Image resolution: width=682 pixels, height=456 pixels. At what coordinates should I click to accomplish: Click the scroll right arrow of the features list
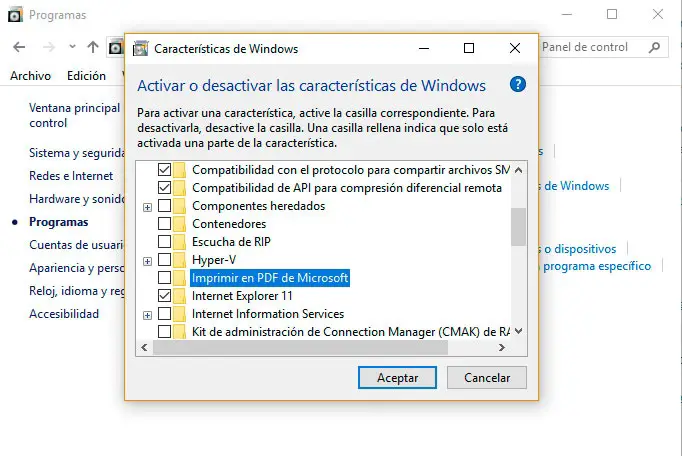[x=502, y=347]
